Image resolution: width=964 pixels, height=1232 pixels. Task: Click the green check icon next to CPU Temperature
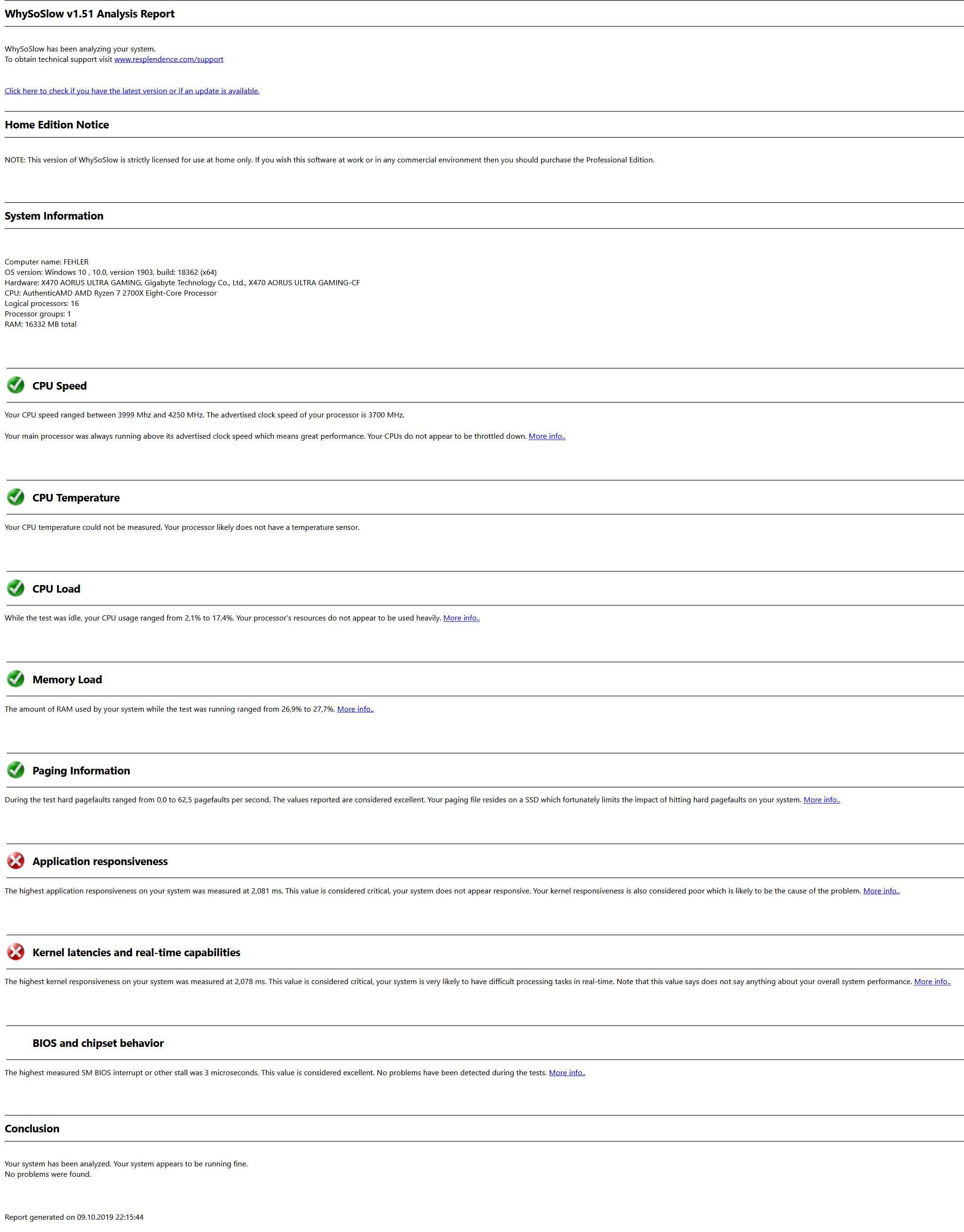[x=16, y=497]
